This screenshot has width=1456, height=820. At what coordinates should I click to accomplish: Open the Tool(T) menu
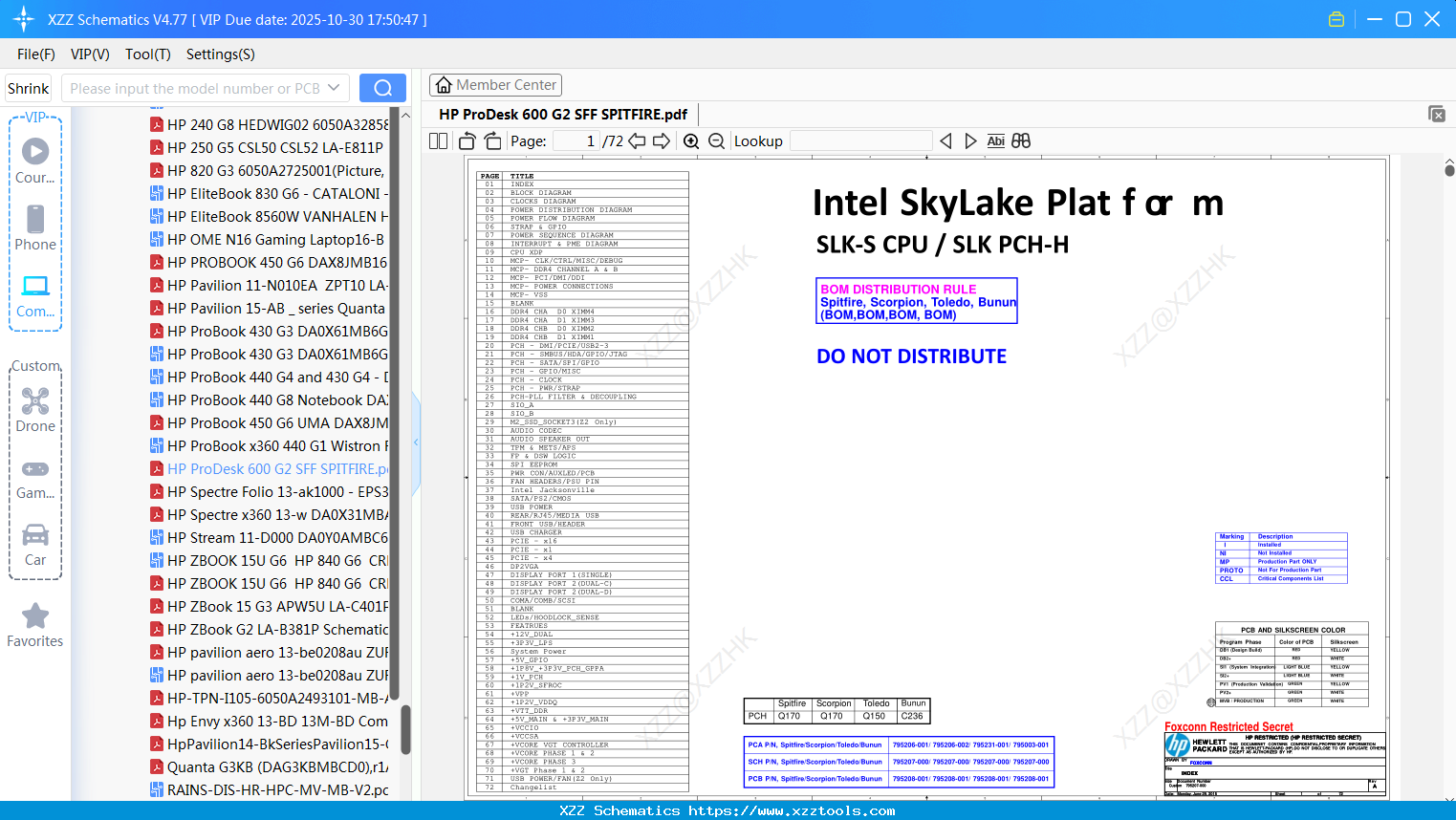[148, 54]
